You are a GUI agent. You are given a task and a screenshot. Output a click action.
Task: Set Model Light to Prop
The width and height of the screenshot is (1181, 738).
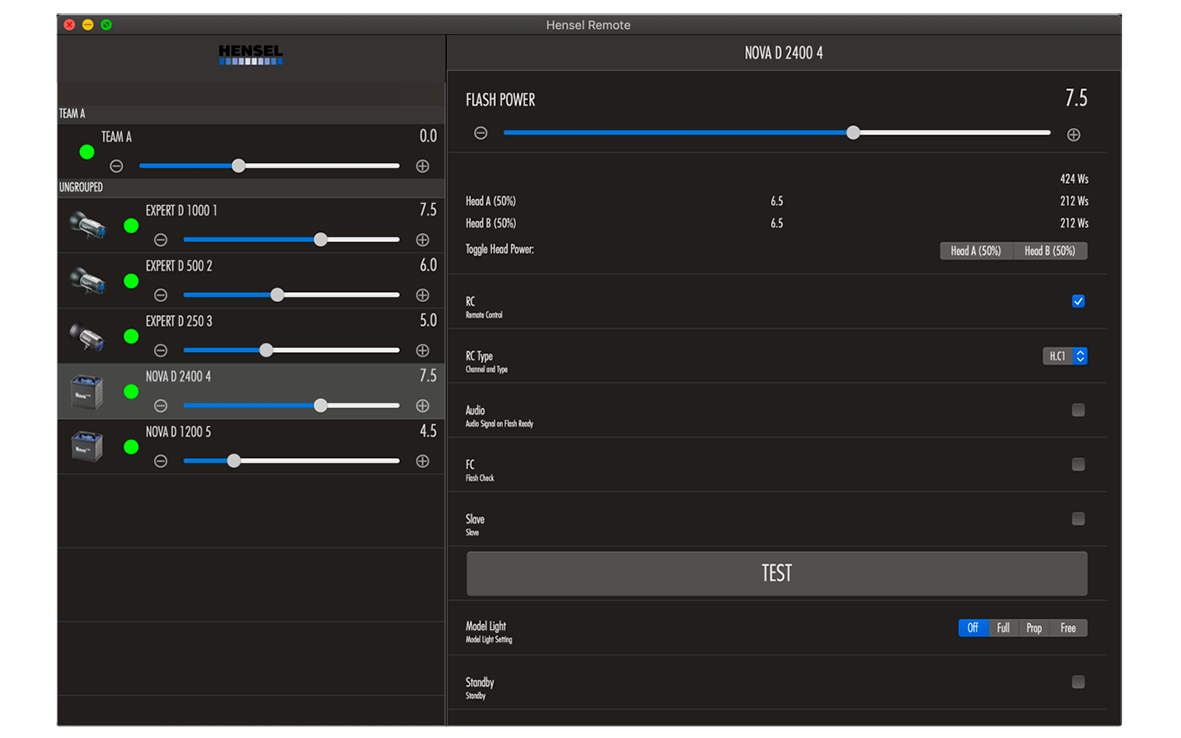click(x=1034, y=628)
